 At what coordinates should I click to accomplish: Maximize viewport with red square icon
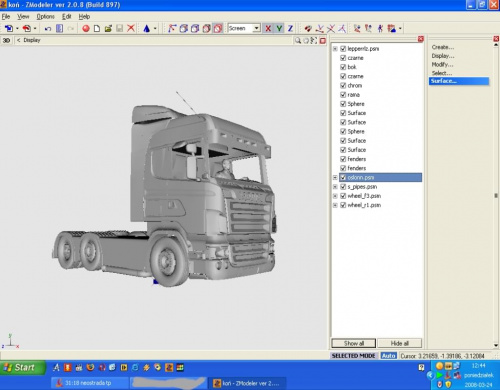(322, 40)
